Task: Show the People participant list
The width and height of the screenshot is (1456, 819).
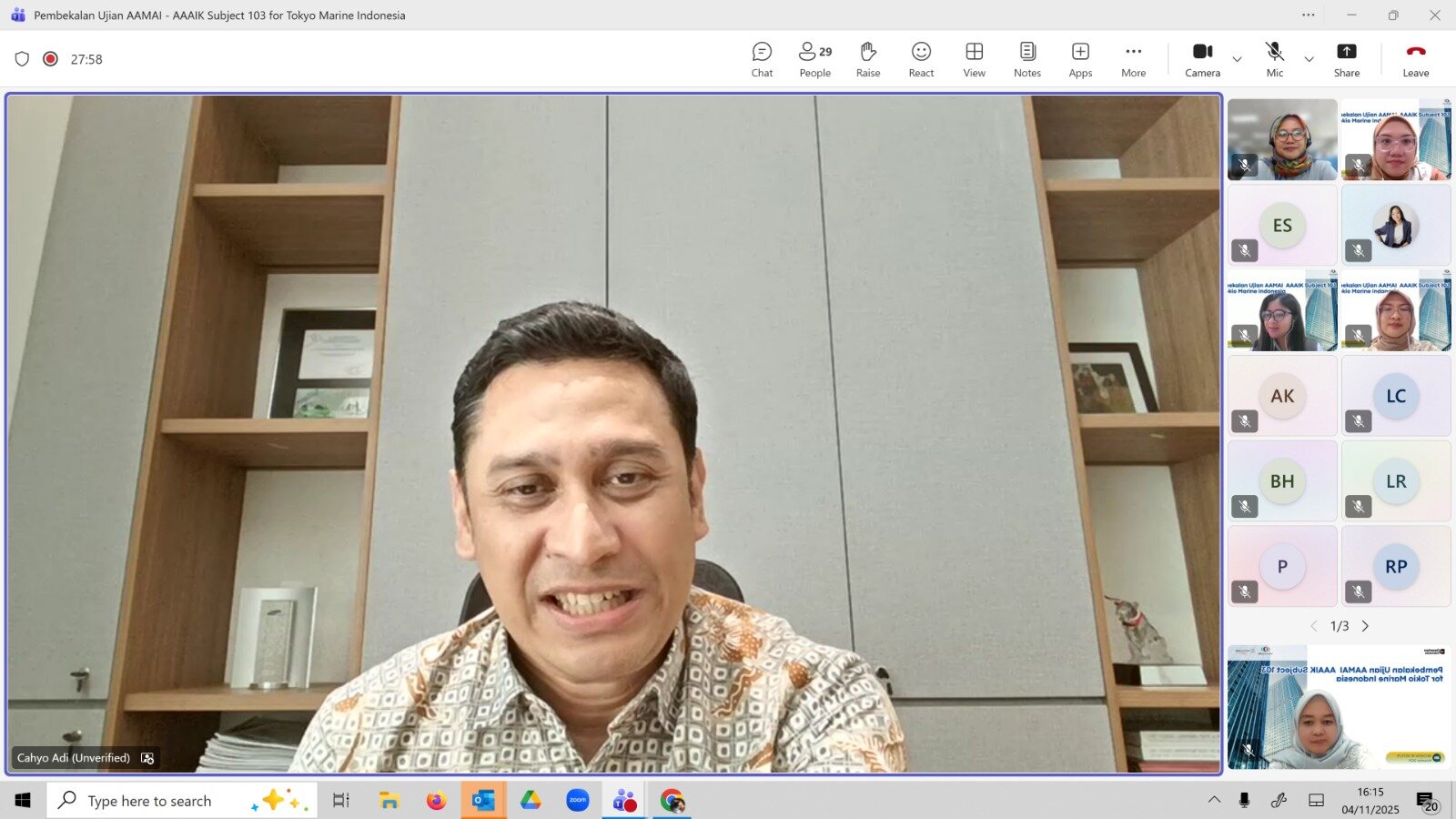Action: coord(814,60)
